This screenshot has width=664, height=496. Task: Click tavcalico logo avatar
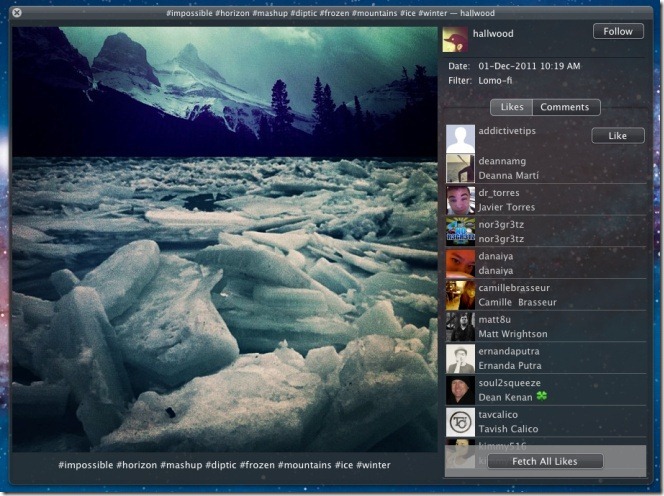(460, 422)
